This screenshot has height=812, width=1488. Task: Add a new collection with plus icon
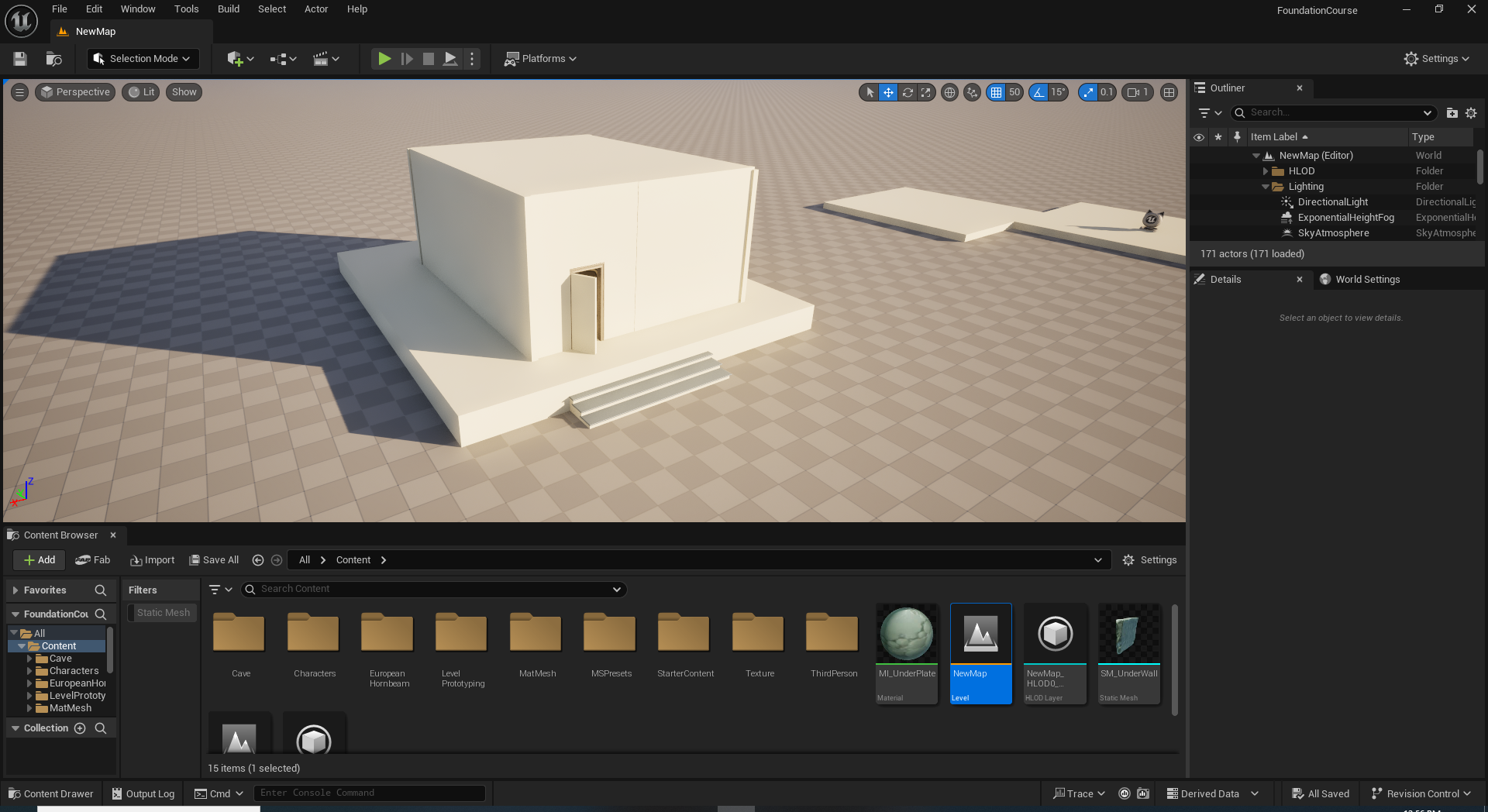click(x=80, y=728)
